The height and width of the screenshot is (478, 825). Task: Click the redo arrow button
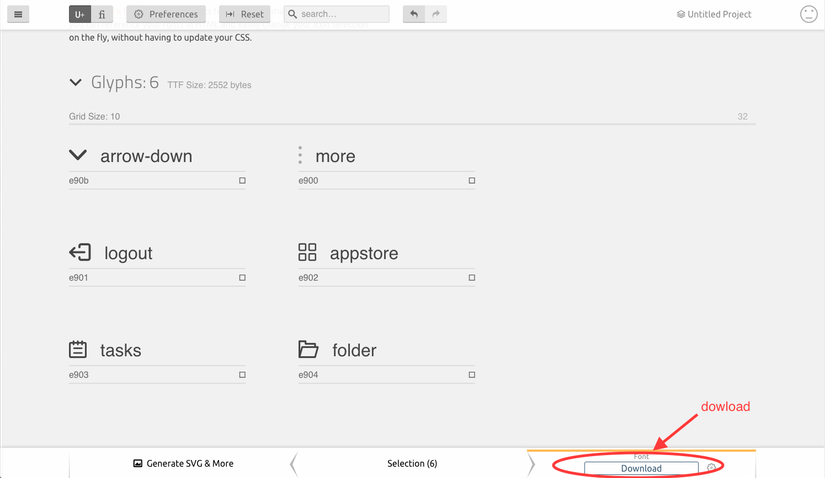click(436, 14)
